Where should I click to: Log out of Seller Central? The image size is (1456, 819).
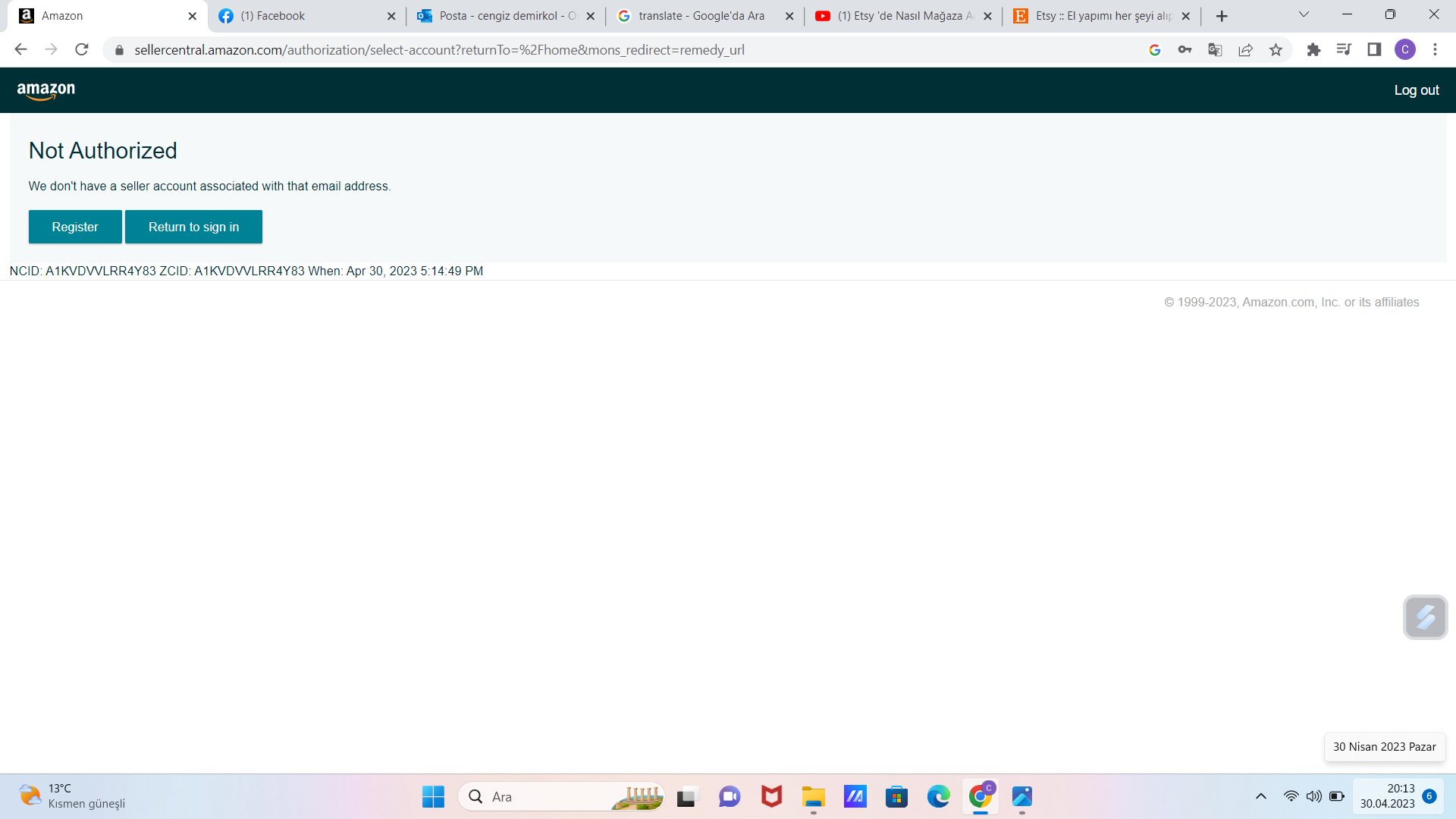1416,90
